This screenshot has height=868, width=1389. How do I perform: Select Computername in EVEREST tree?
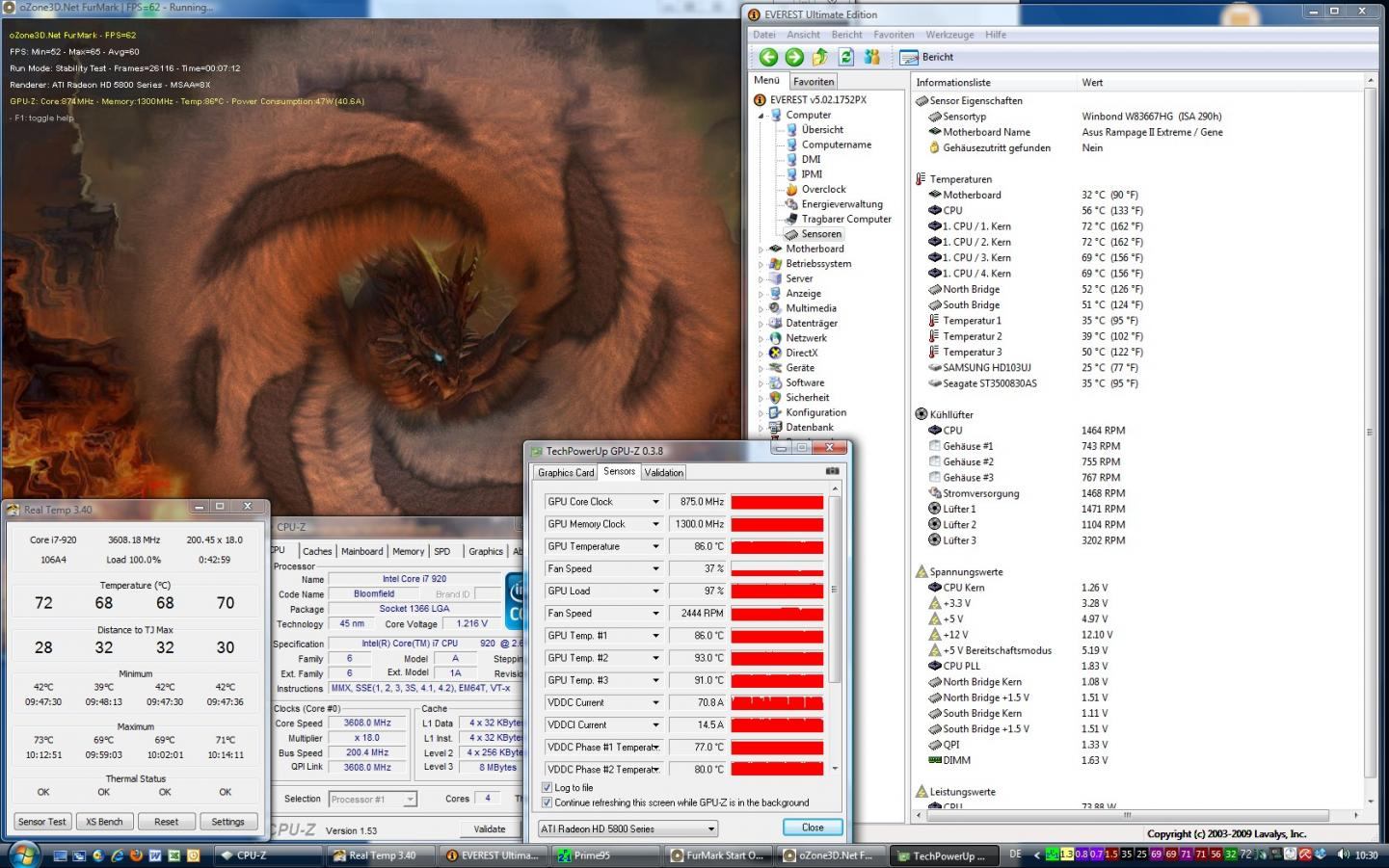click(x=836, y=145)
